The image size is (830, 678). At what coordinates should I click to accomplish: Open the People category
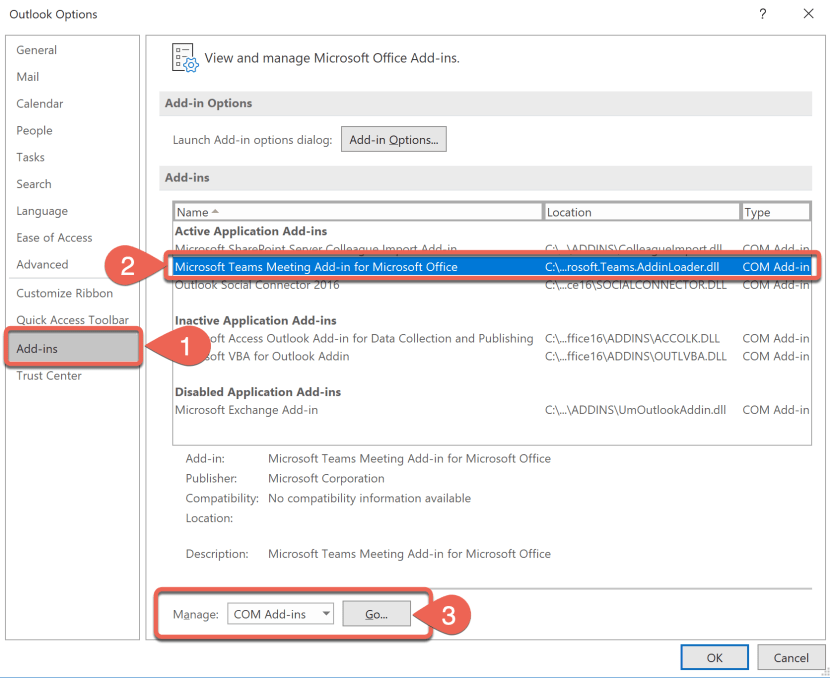[x=34, y=131]
